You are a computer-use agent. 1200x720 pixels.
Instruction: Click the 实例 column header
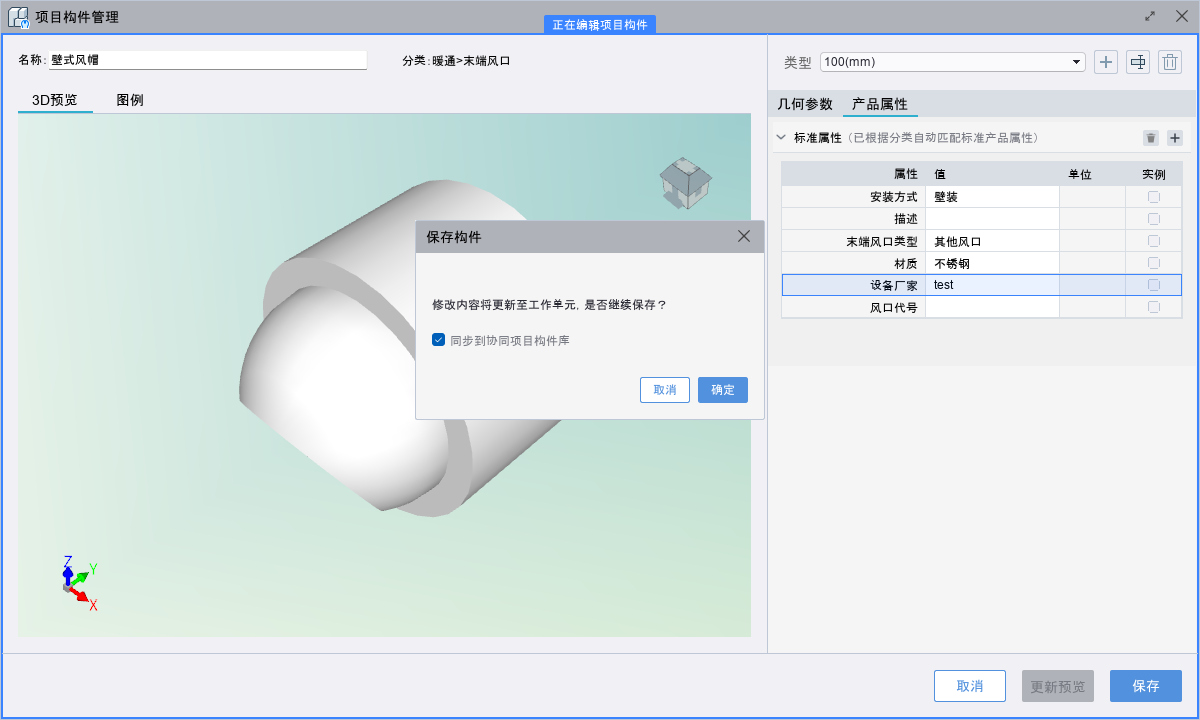(x=1153, y=174)
